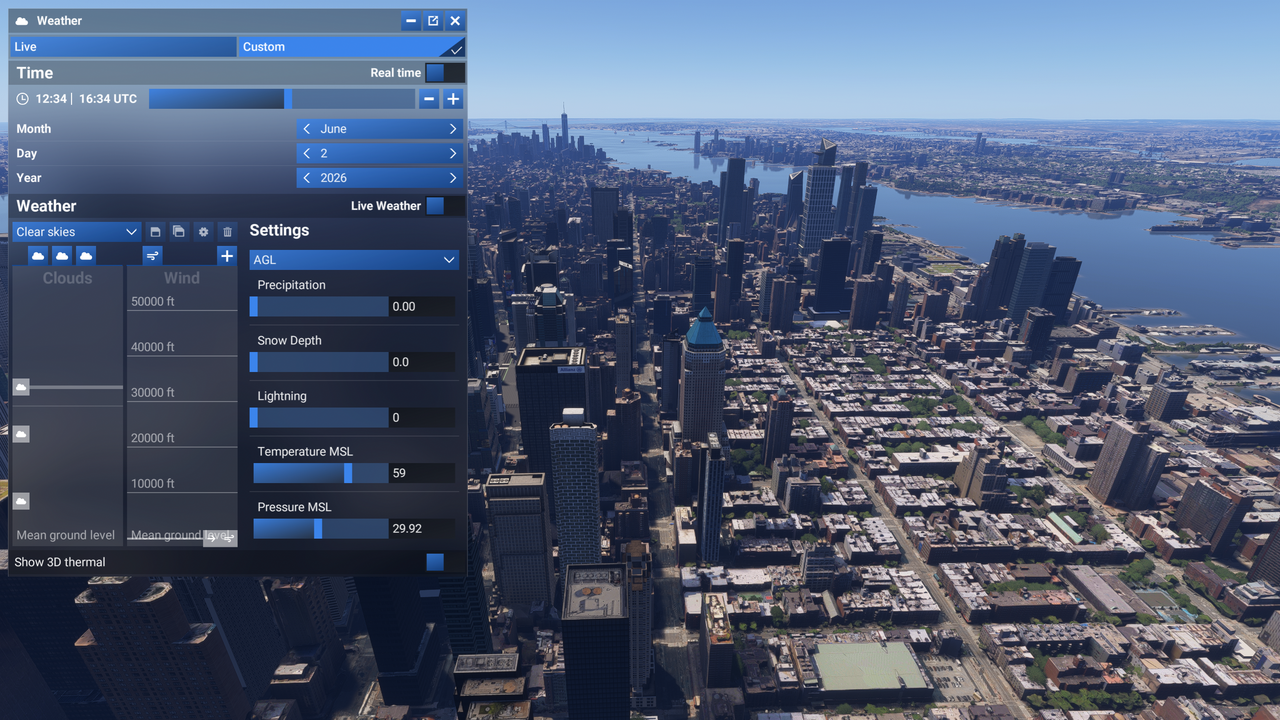The image size is (1280, 720).
Task: Click the Snow Depth value field 0.0
Action: (x=423, y=362)
